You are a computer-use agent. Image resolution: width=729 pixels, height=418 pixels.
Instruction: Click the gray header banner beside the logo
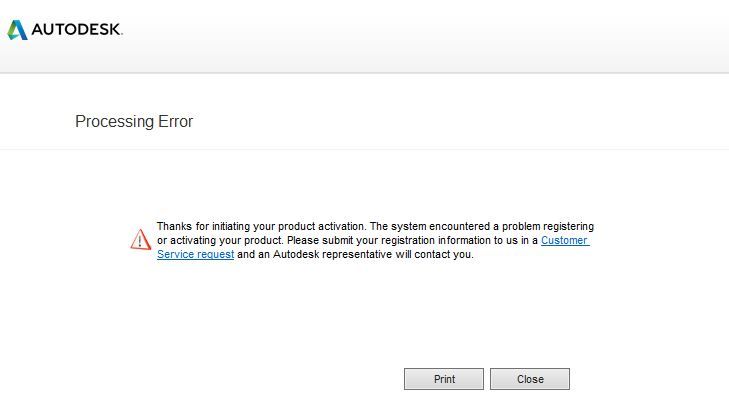click(x=418, y=36)
